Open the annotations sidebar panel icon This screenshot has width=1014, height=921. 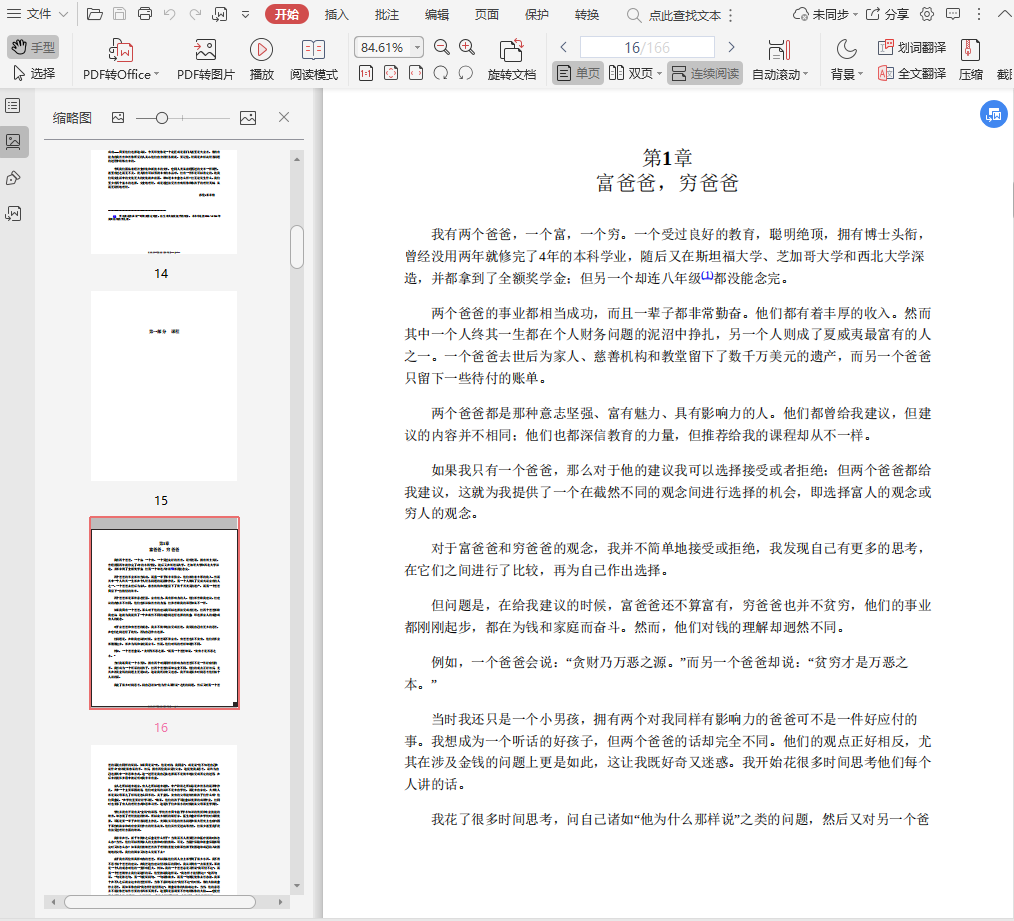click(13, 179)
